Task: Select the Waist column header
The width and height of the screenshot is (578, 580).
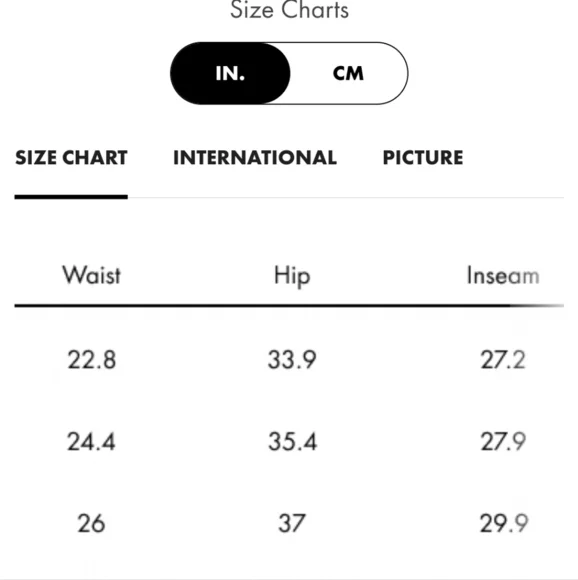Action: click(x=91, y=275)
